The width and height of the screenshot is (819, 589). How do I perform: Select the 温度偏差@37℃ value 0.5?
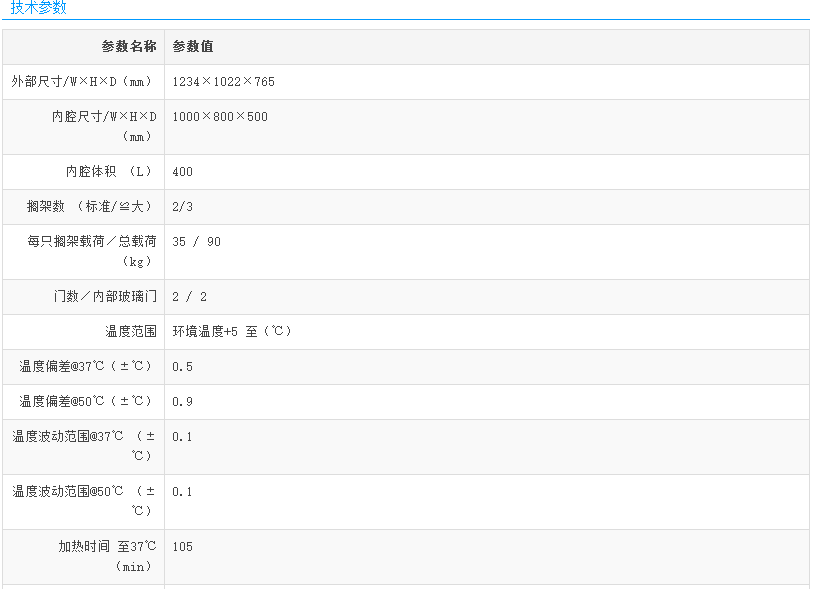pos(183,367)
